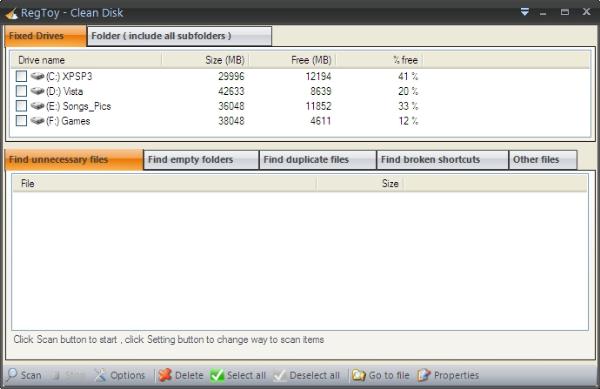Image resolution: width=600 pixels, height=389 pixels.
Task: Open the Find empty folders tab
Action: (201, 160)
